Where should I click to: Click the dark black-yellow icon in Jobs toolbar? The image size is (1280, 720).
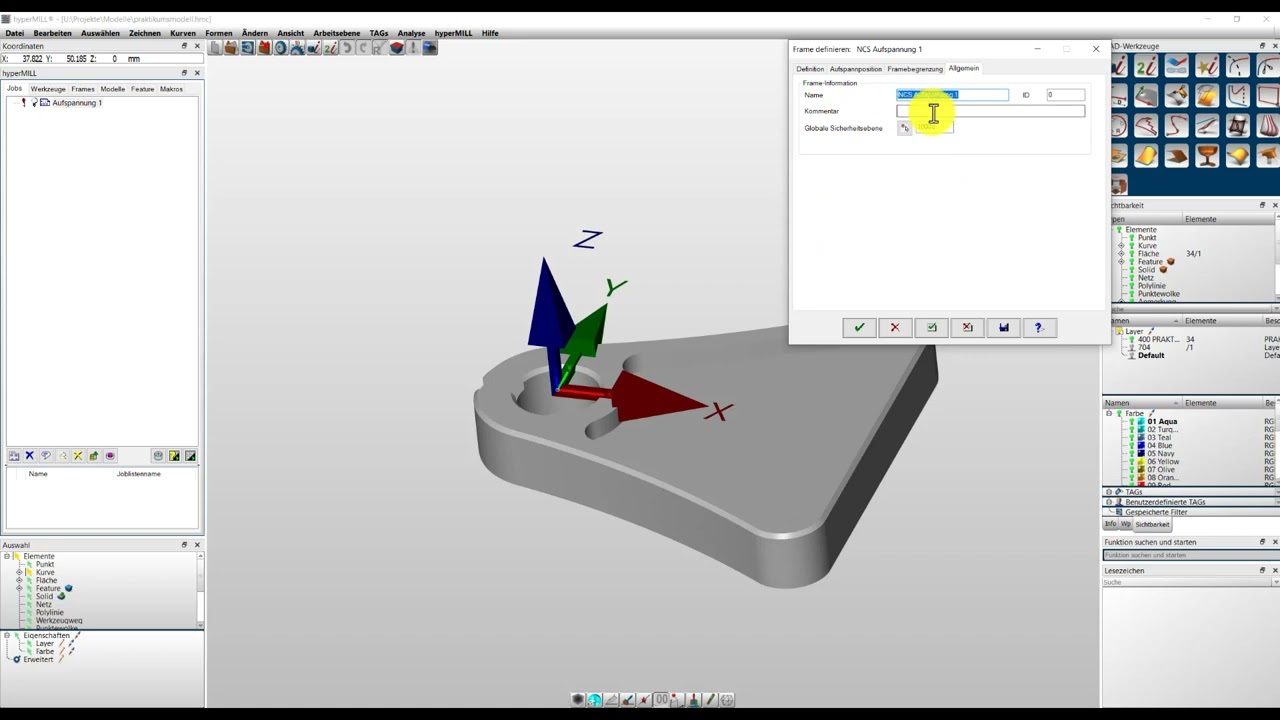[x=174, y=456]
